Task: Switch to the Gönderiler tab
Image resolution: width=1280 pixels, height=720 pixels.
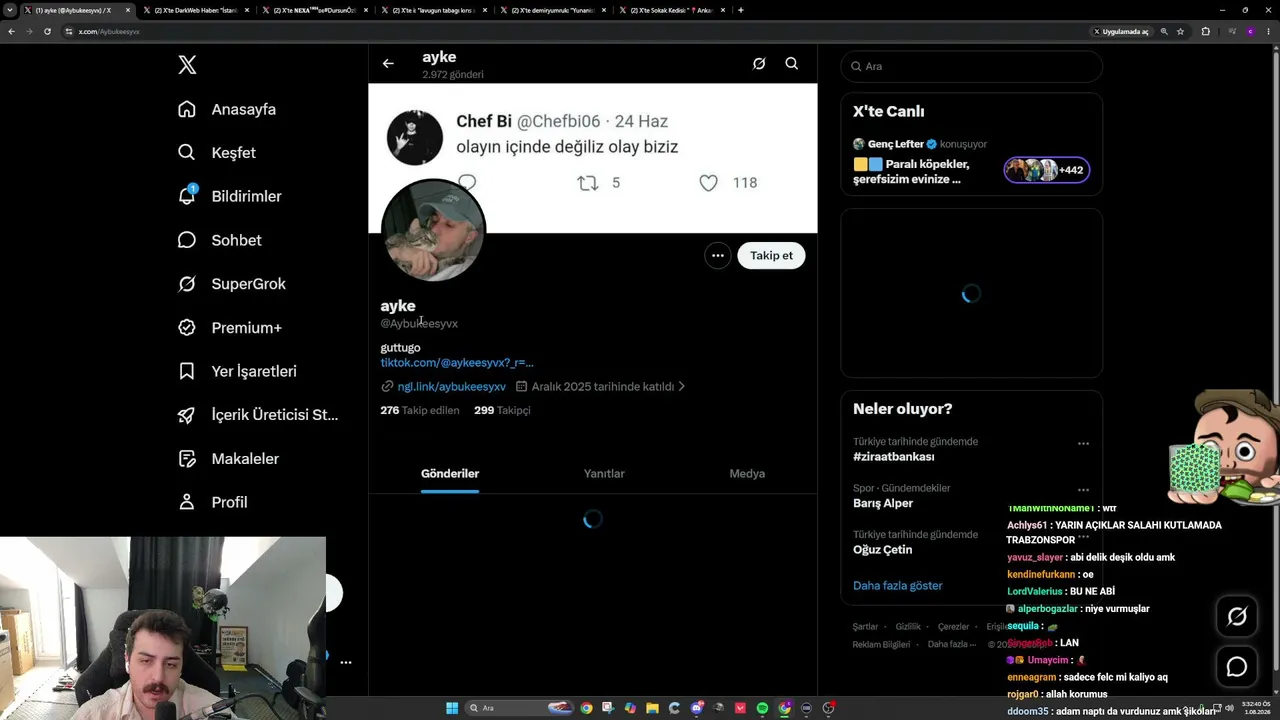Action: pos(450,474)
